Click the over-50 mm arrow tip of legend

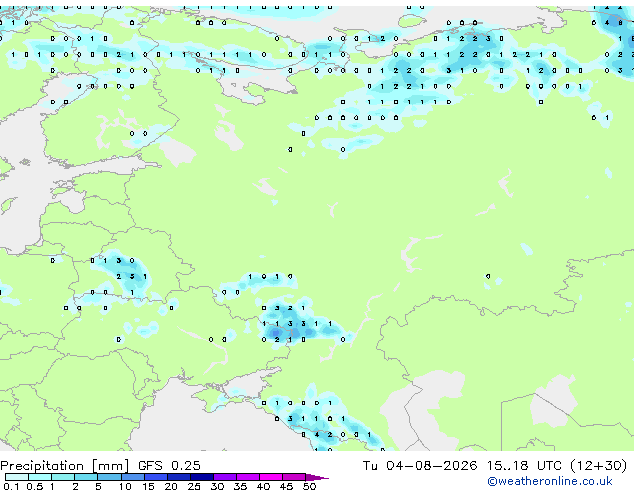click(317, 477)
